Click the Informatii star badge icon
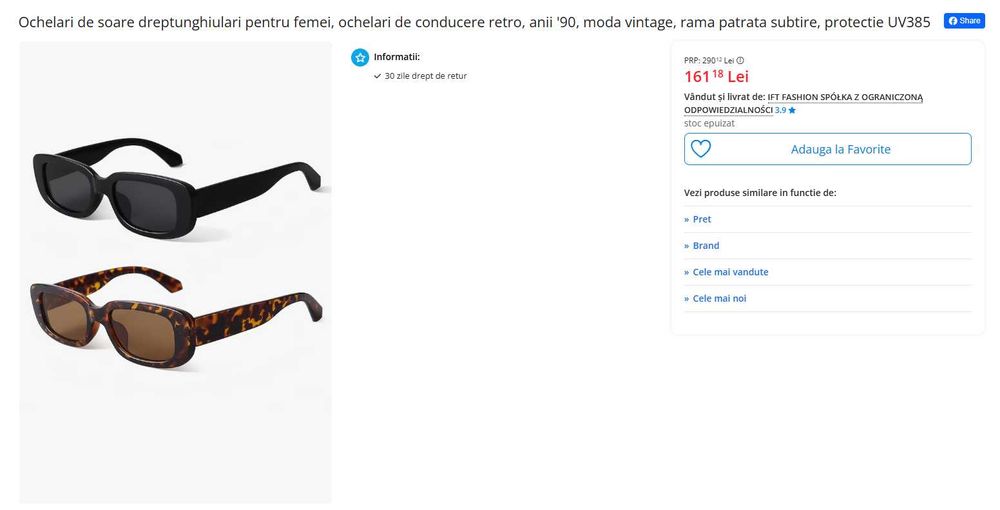 (360, 58)
